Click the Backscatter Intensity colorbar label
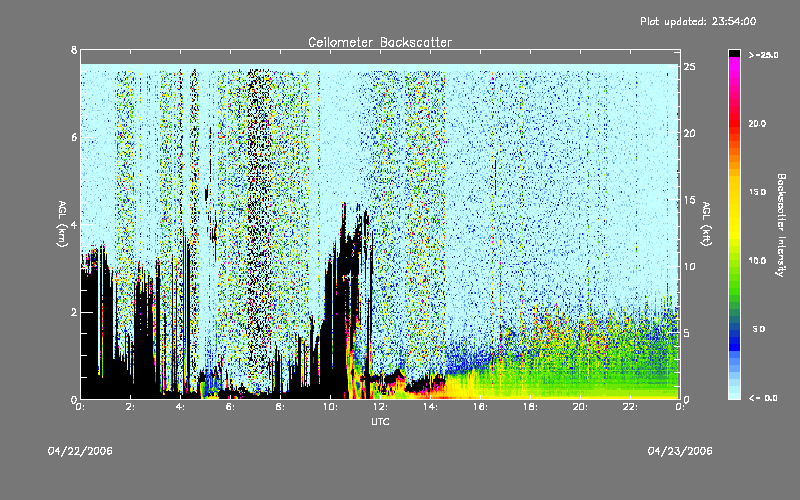This screenshot has height=500, width=800. (x=781, y=225)
